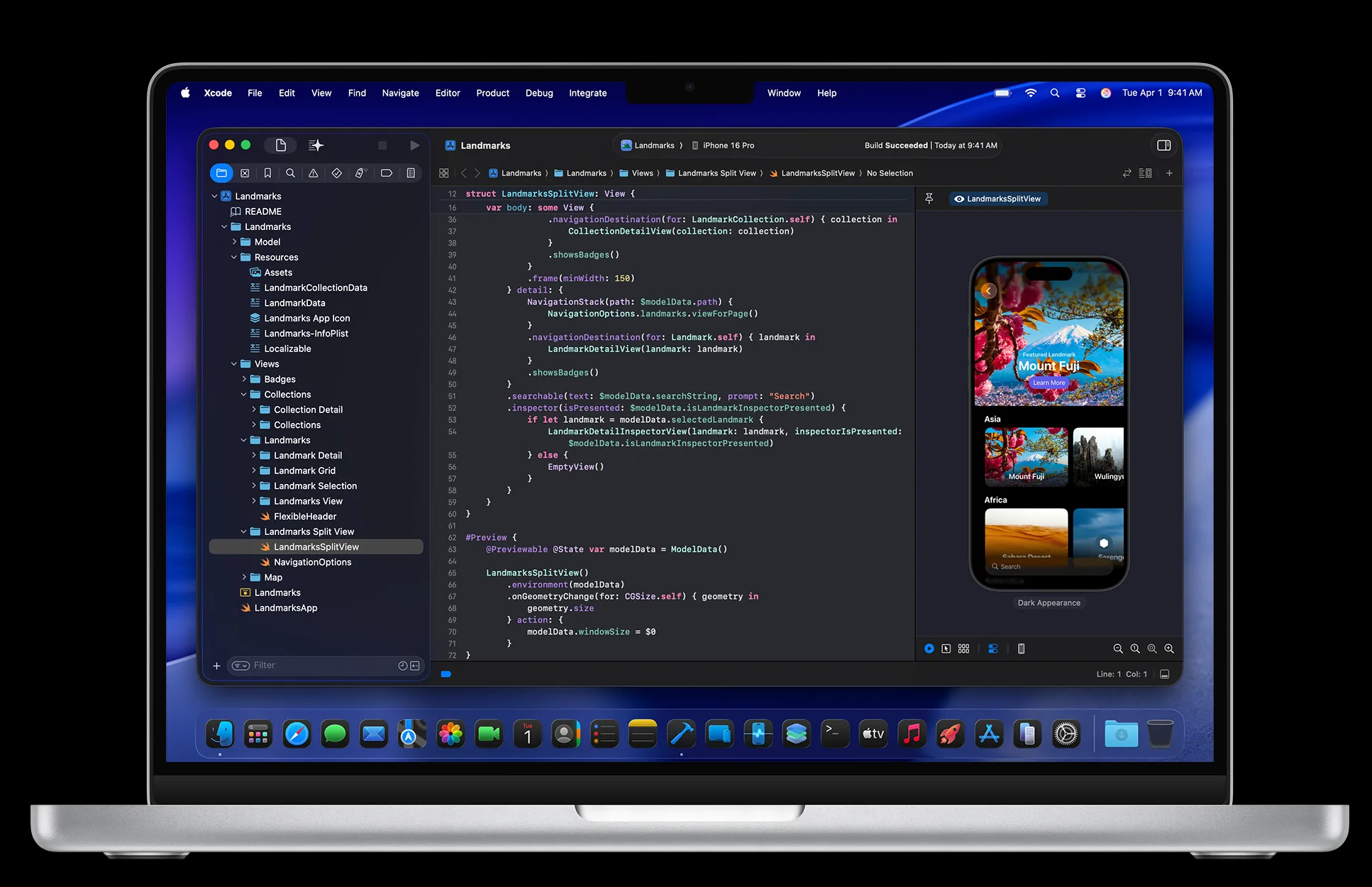Open the Report navigator icon
The width and height of the screenshot is (1372, 887).
(x=411, y=173)
